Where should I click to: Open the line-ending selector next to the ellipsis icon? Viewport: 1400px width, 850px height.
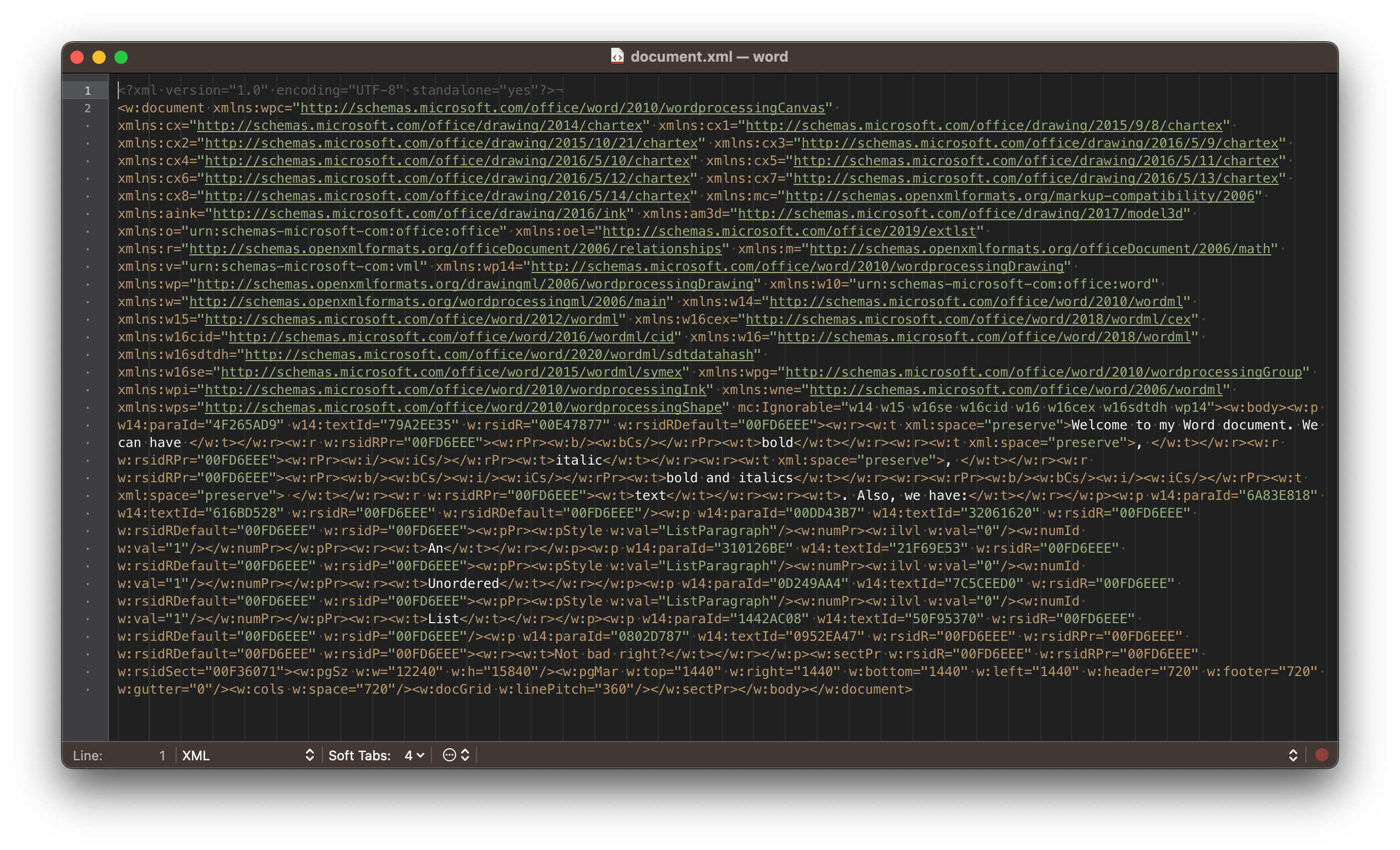[464, 756]
